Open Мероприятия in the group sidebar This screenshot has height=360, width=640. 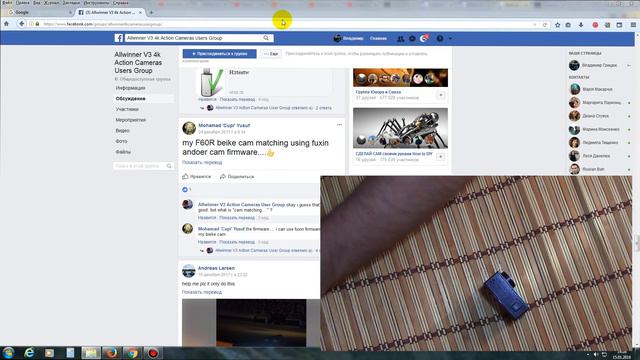tap(131, 120)
